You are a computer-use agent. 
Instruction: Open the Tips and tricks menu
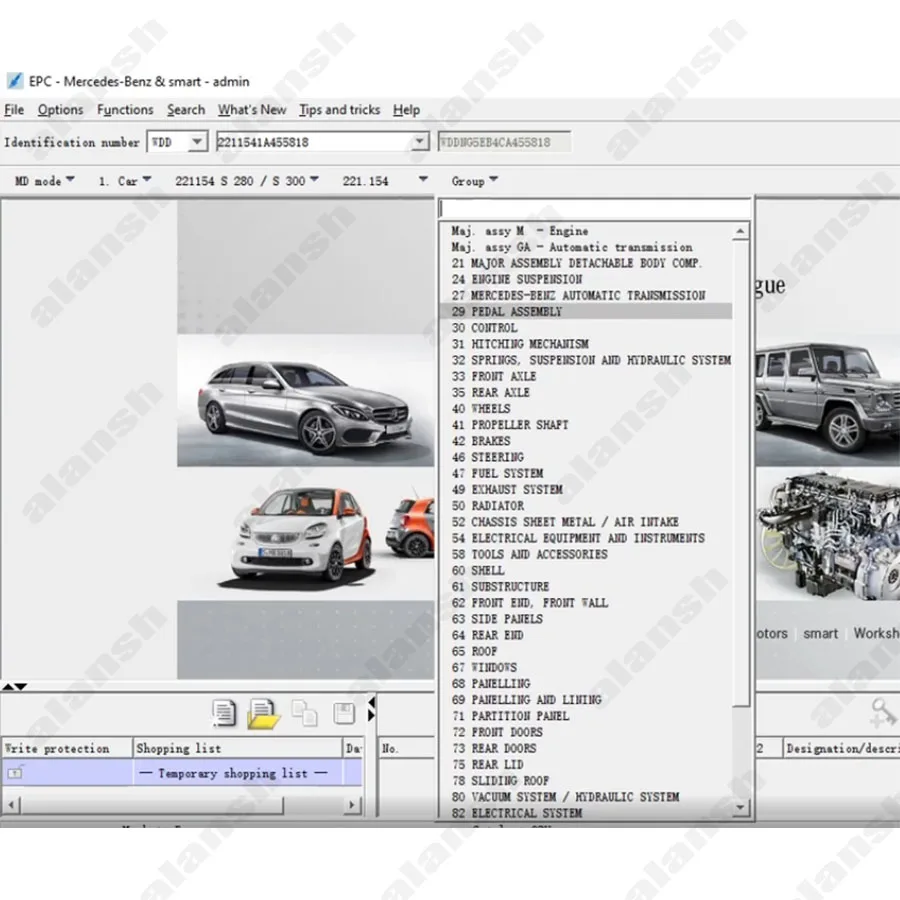click(x=339, y=110)
